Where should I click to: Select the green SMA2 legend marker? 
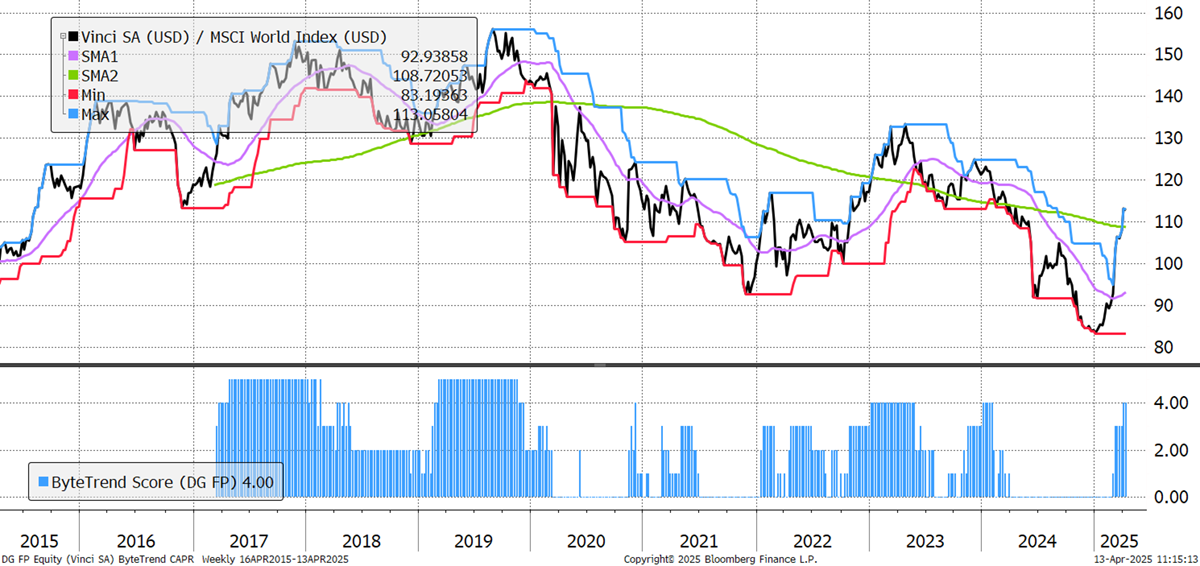point(72,76)
